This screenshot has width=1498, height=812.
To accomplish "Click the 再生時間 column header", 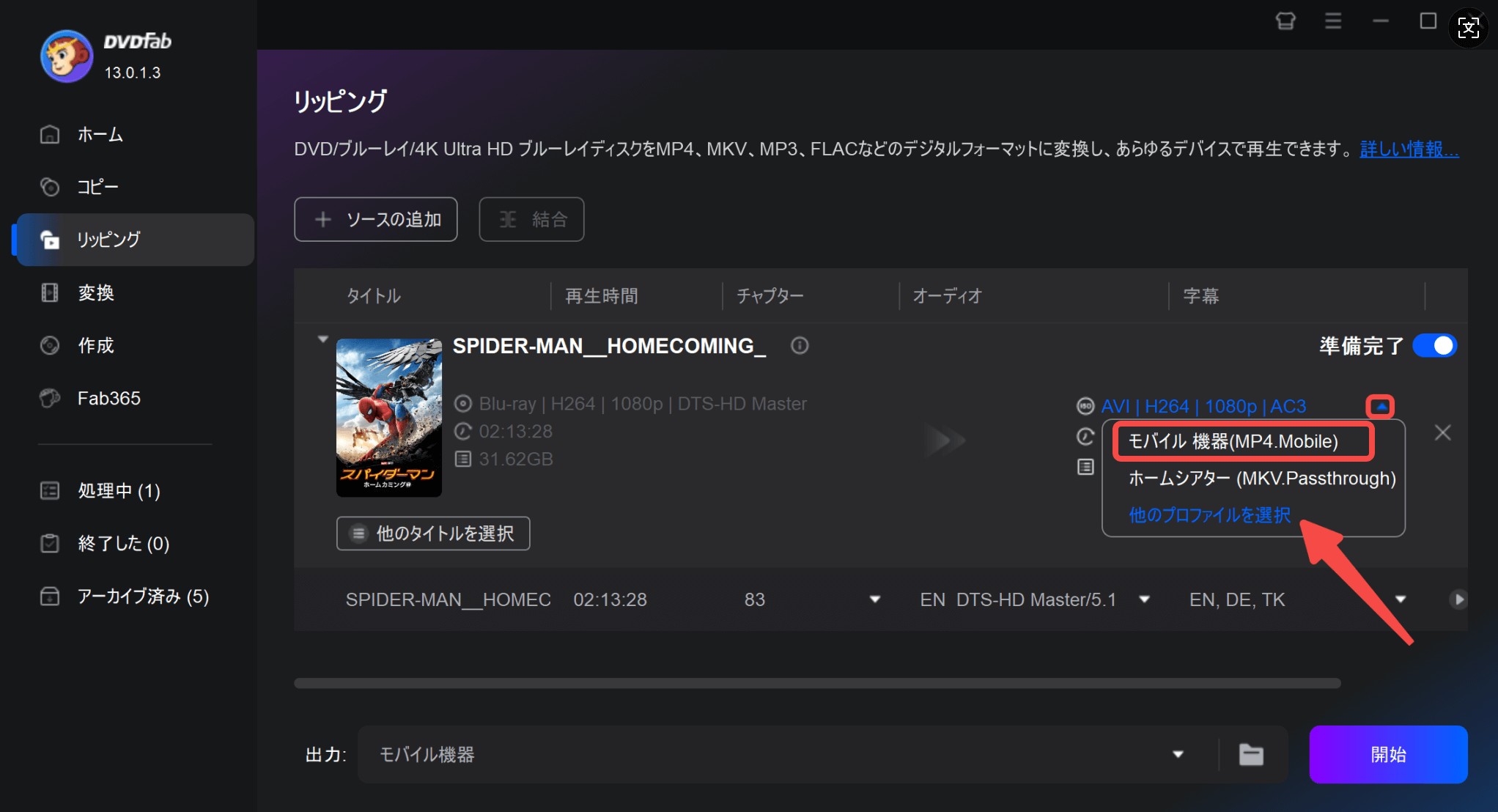I will click(x=602, y=296).
